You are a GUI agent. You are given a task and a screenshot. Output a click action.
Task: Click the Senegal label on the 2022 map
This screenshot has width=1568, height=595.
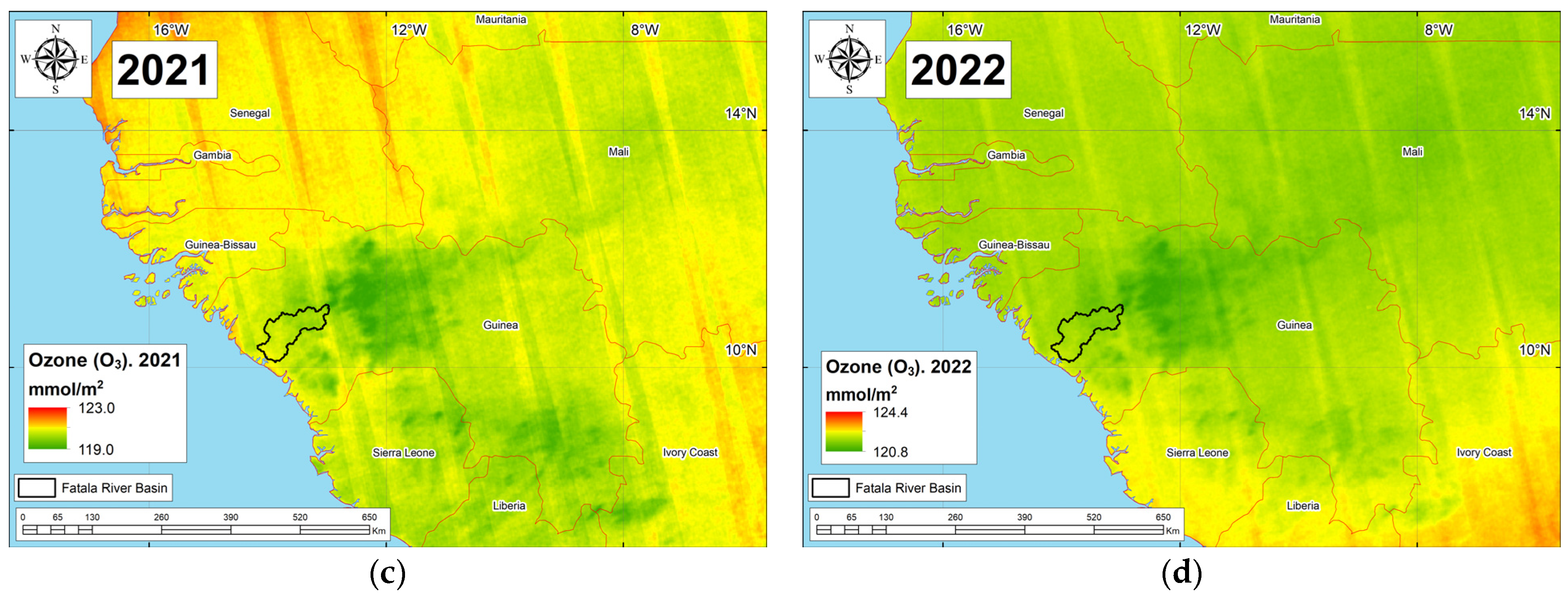coord(1043,113)
